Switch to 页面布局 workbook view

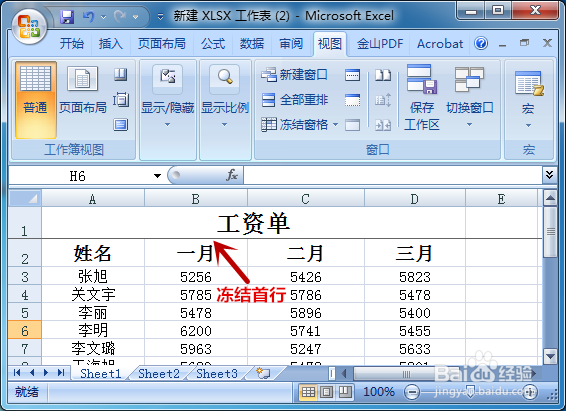(x=83, y=90)
